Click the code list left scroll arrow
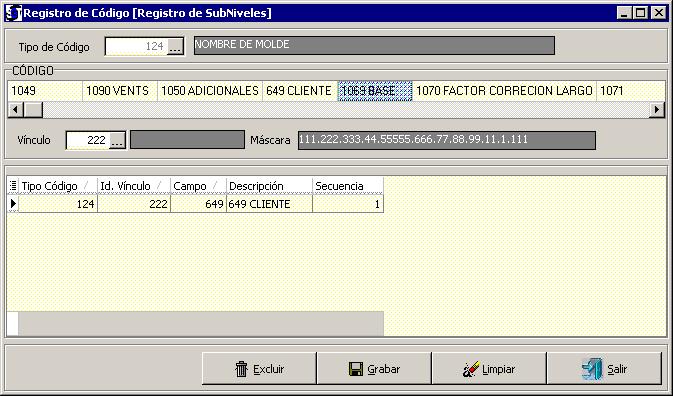Screen dimensions: 673x396 click(16, 110)
